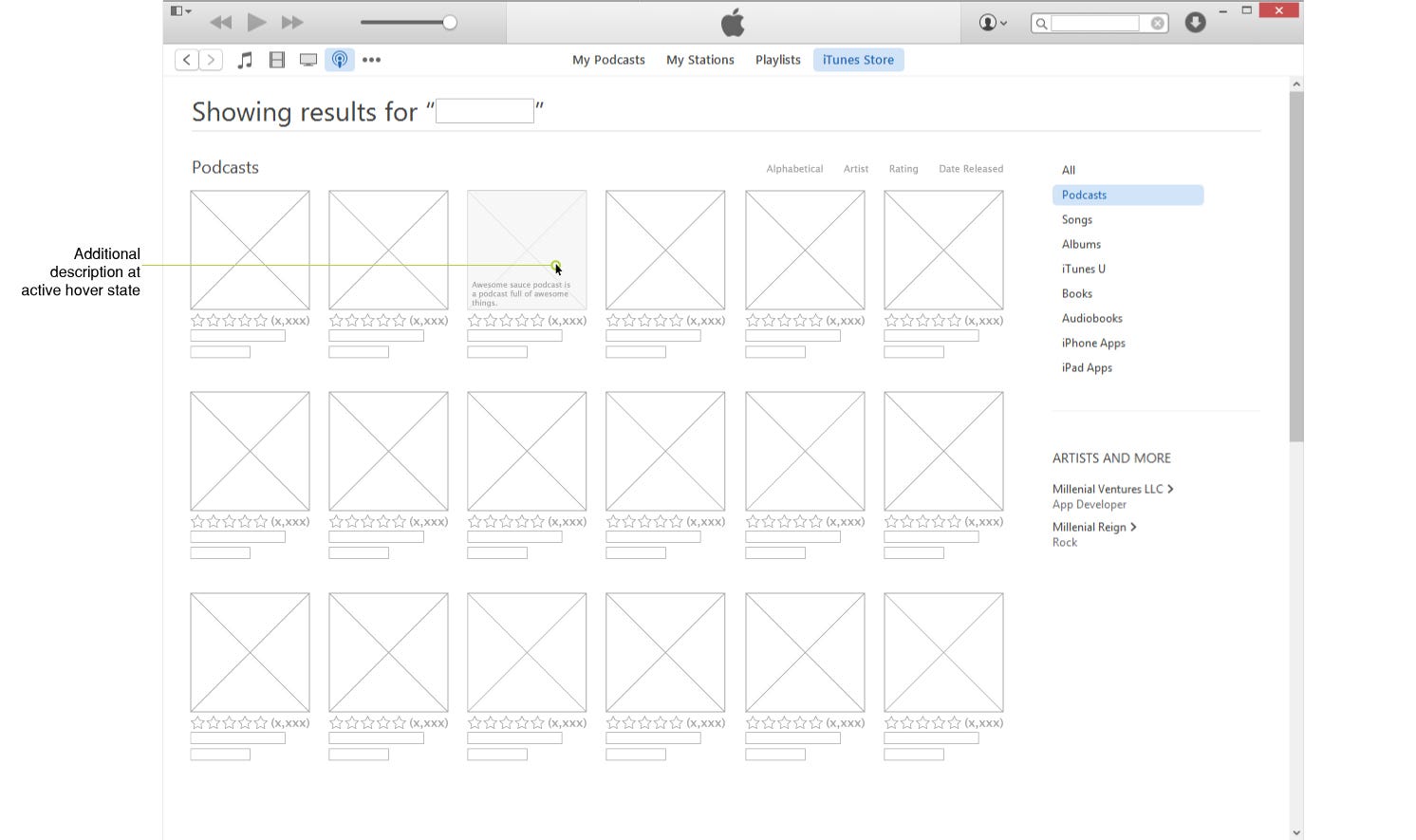Screen dimensions: 1416x840
Task: Sort podcasts by Date Released
Action: pos(971,169)
